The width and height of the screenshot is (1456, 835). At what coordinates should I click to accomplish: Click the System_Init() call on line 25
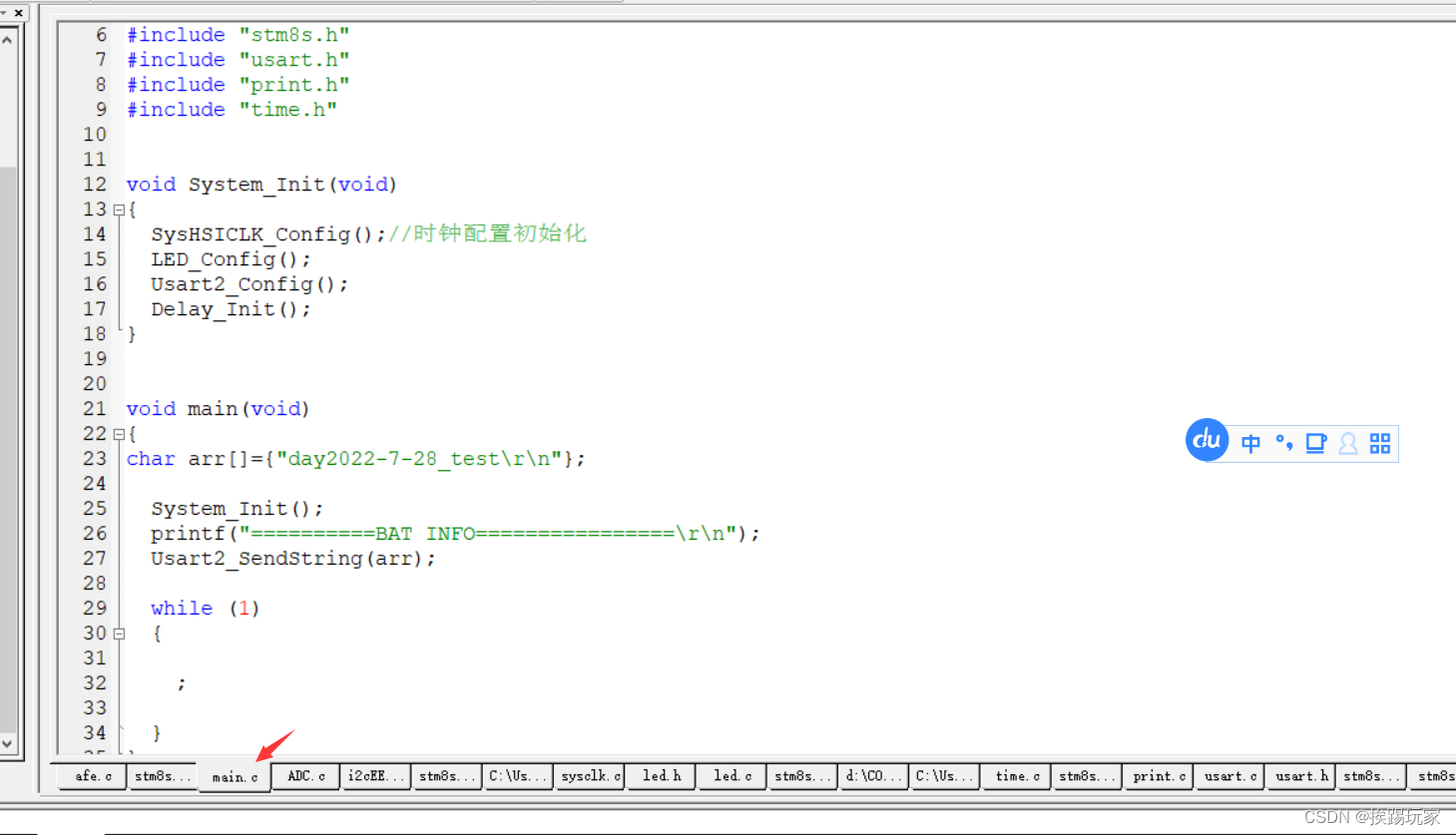coord(237,509)
